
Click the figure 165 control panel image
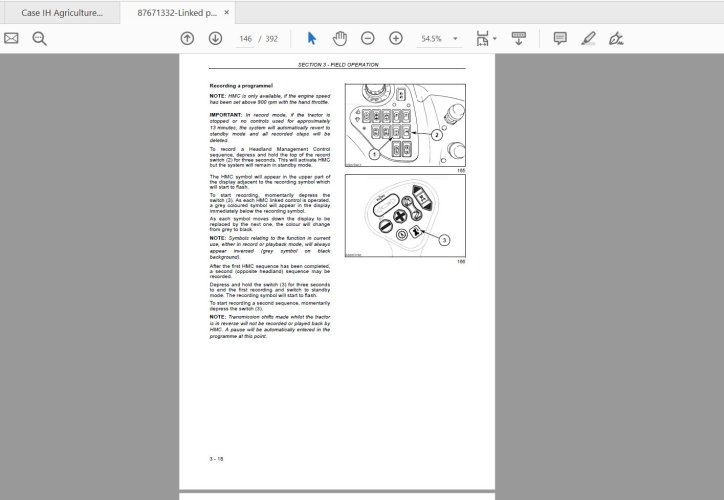click(x=405, y=124)
